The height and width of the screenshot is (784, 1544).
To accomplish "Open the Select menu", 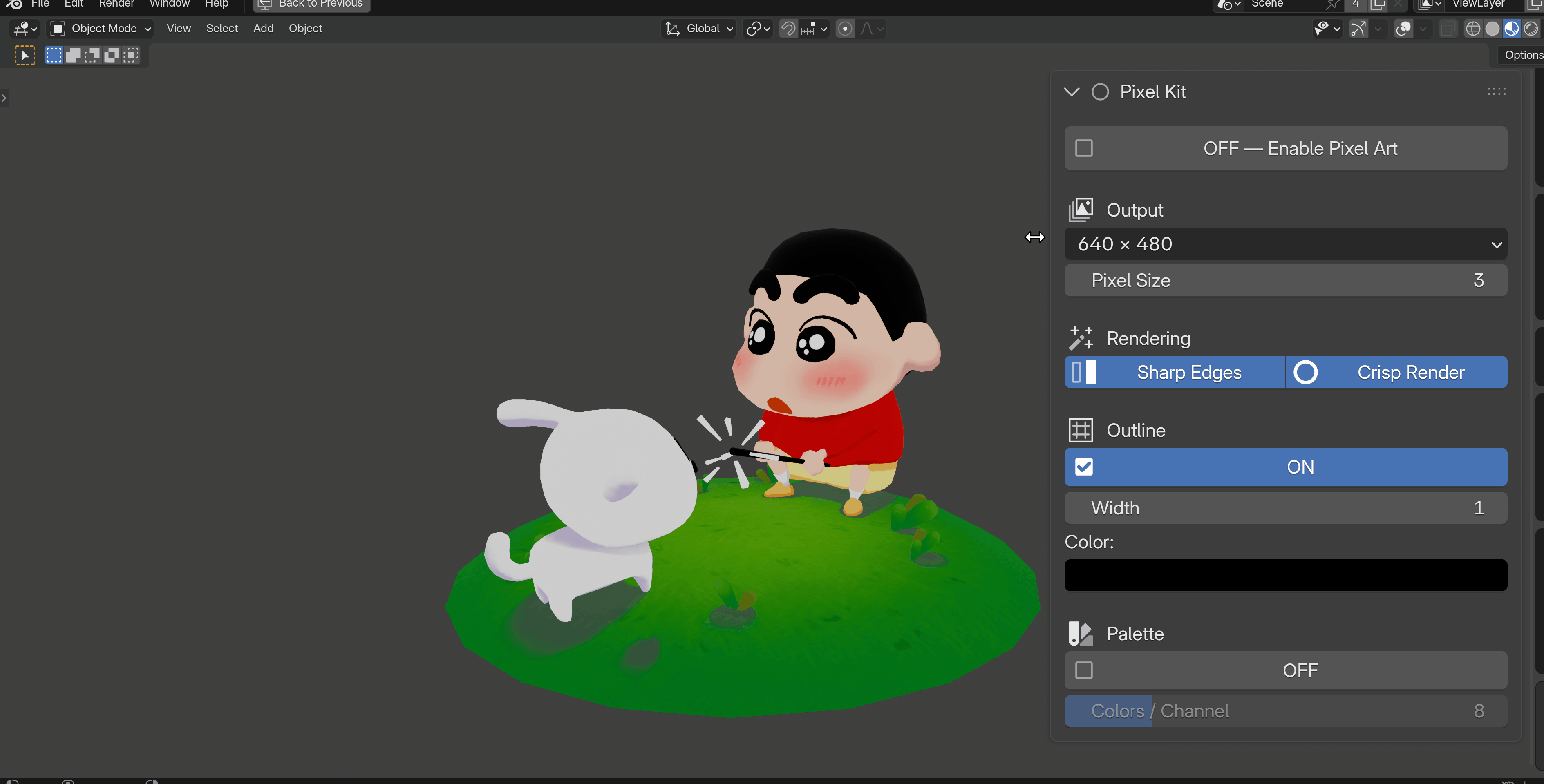I will click(222, 29).
